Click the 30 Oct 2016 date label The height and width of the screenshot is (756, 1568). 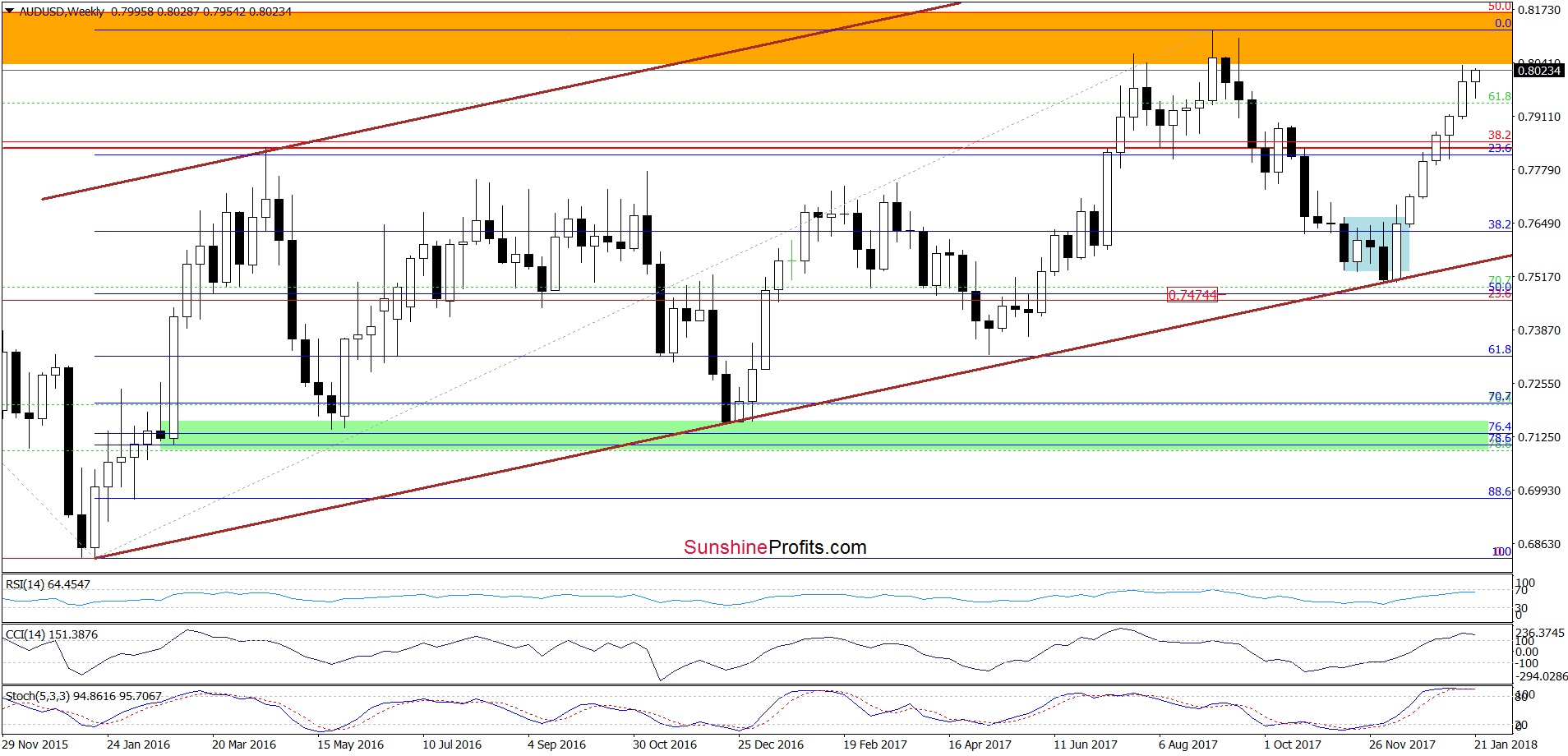(665, 744)
